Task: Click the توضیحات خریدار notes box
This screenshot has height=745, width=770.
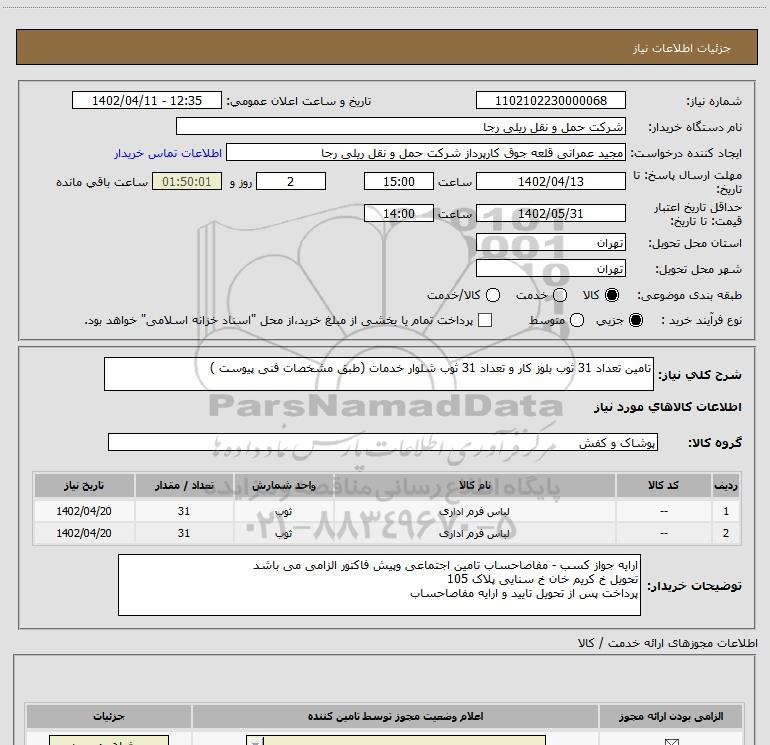Action: point(379,585)
